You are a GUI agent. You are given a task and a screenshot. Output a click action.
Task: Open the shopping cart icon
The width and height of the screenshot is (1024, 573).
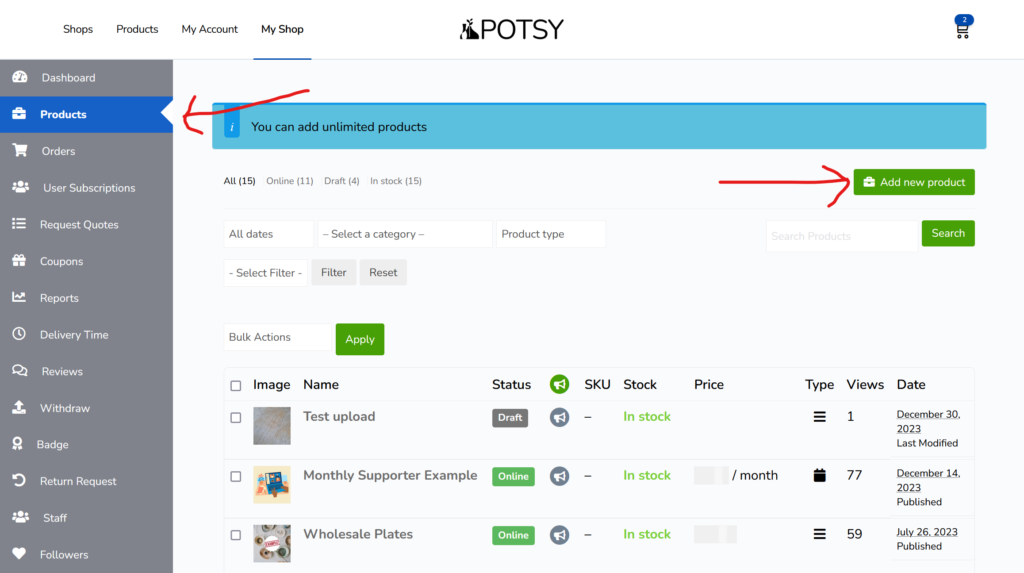(962, 30)
